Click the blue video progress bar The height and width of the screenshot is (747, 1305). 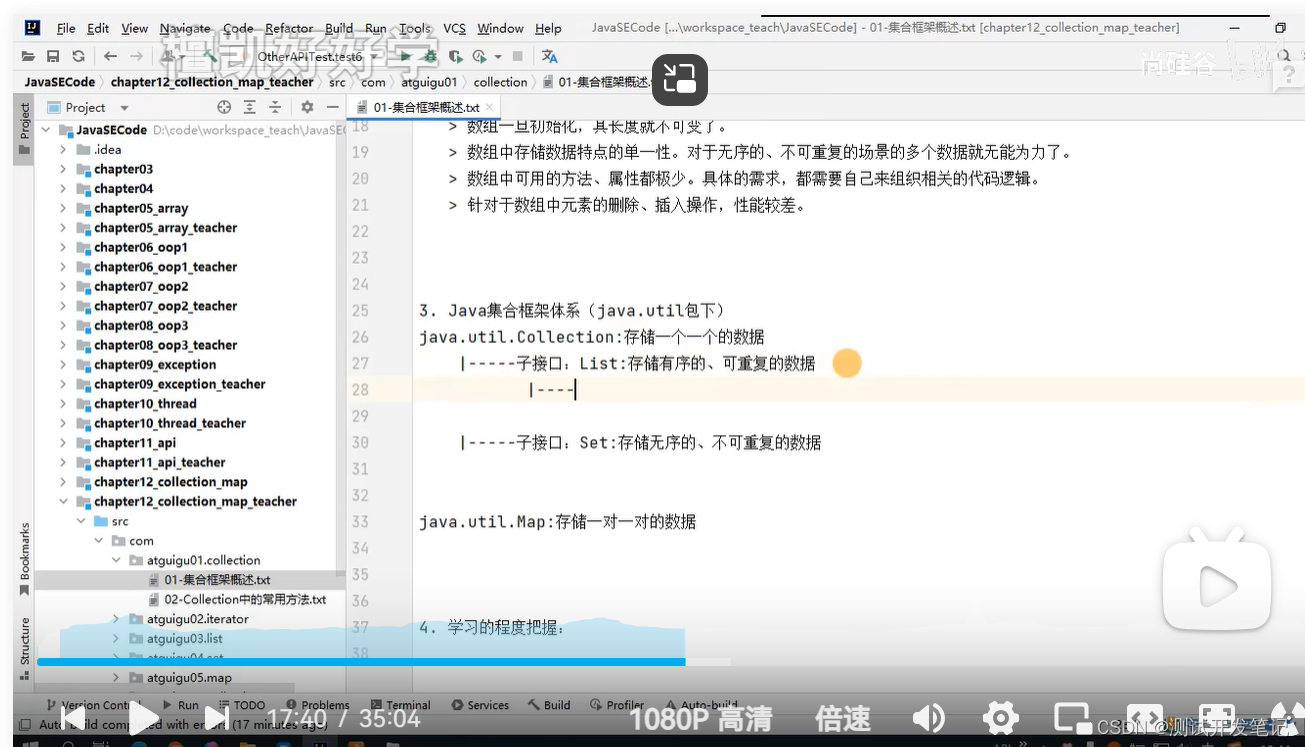coord(361,662)
